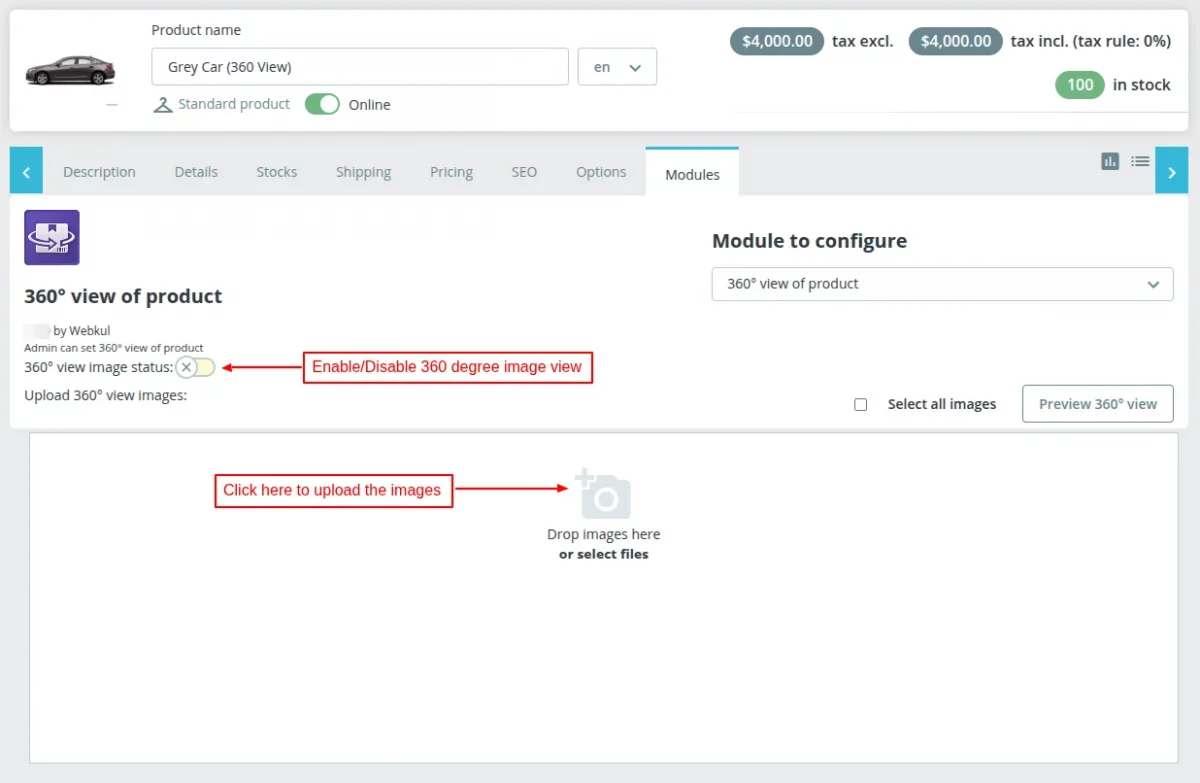Open the Description tab
Screen dimensions: 1200x783
click(99, 172)
